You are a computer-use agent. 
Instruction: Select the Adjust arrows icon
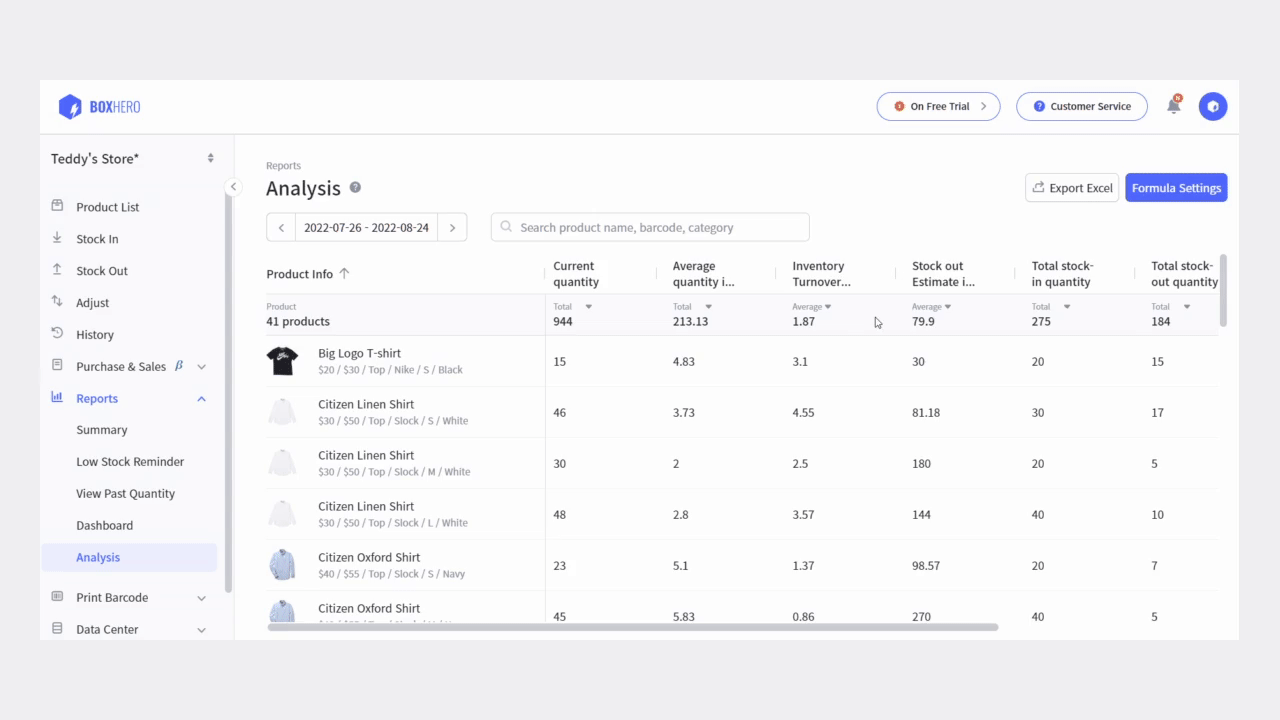pyautogui.click(x=58, y=302)
